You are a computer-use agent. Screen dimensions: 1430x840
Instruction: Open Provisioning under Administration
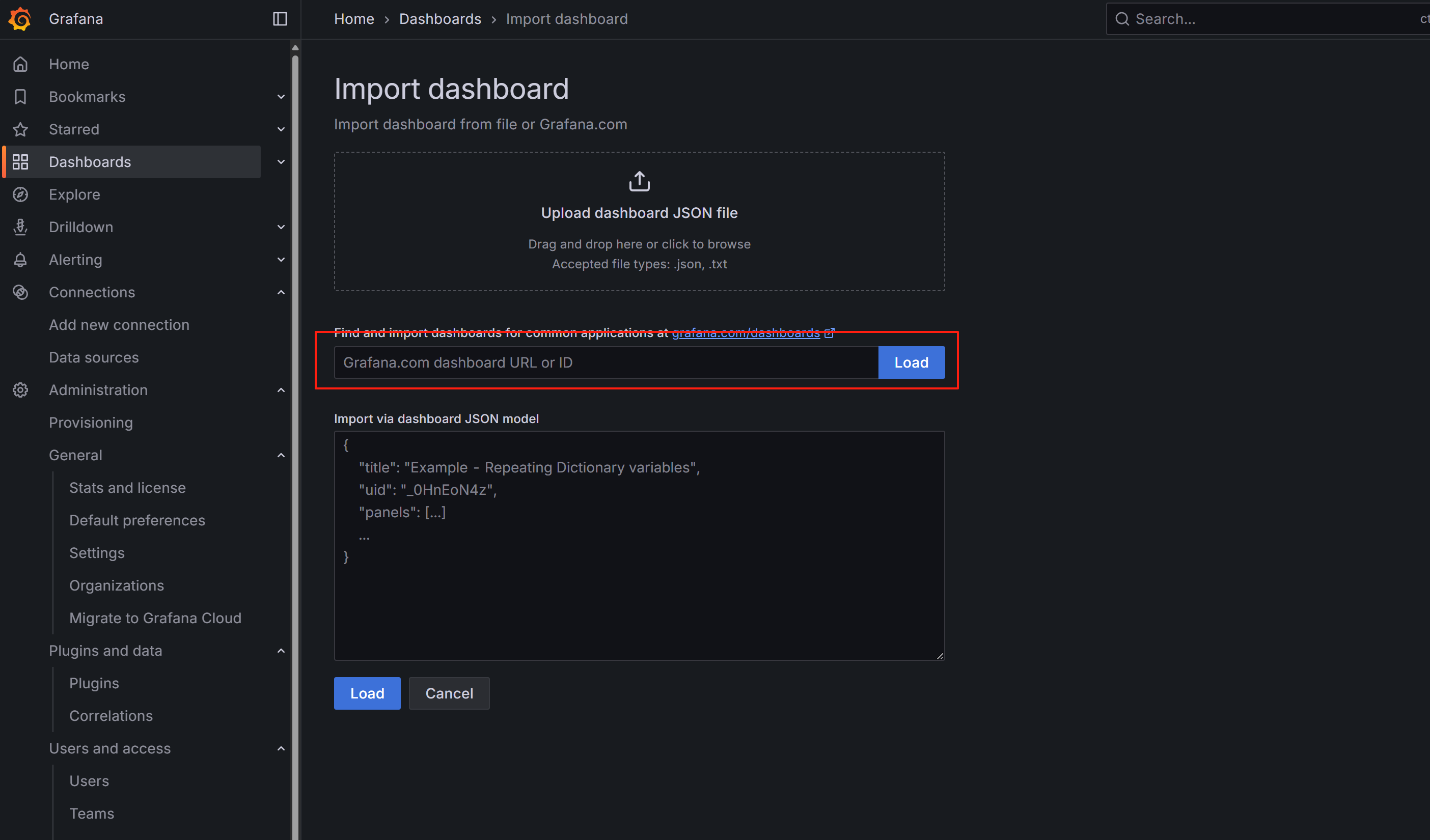[91, 423]
